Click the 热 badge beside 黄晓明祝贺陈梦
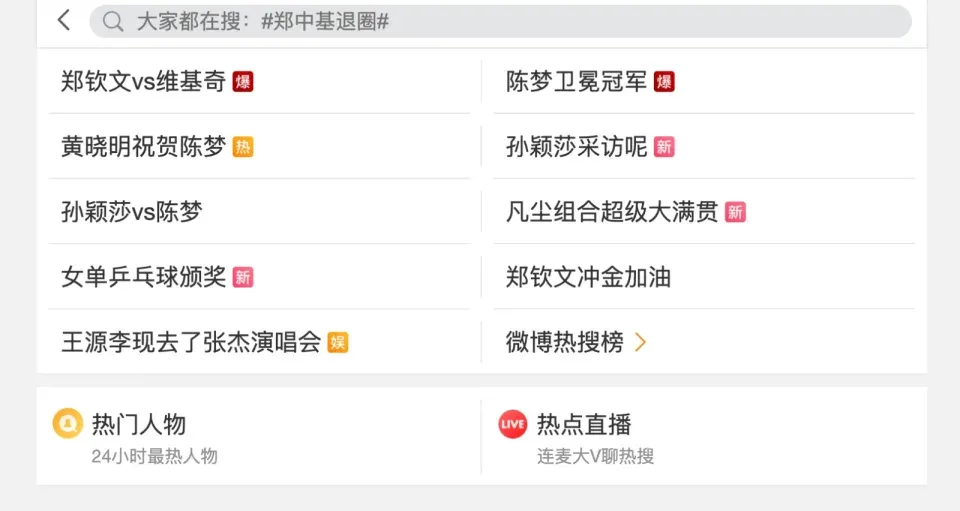The image size is (960, 511). 243,147
